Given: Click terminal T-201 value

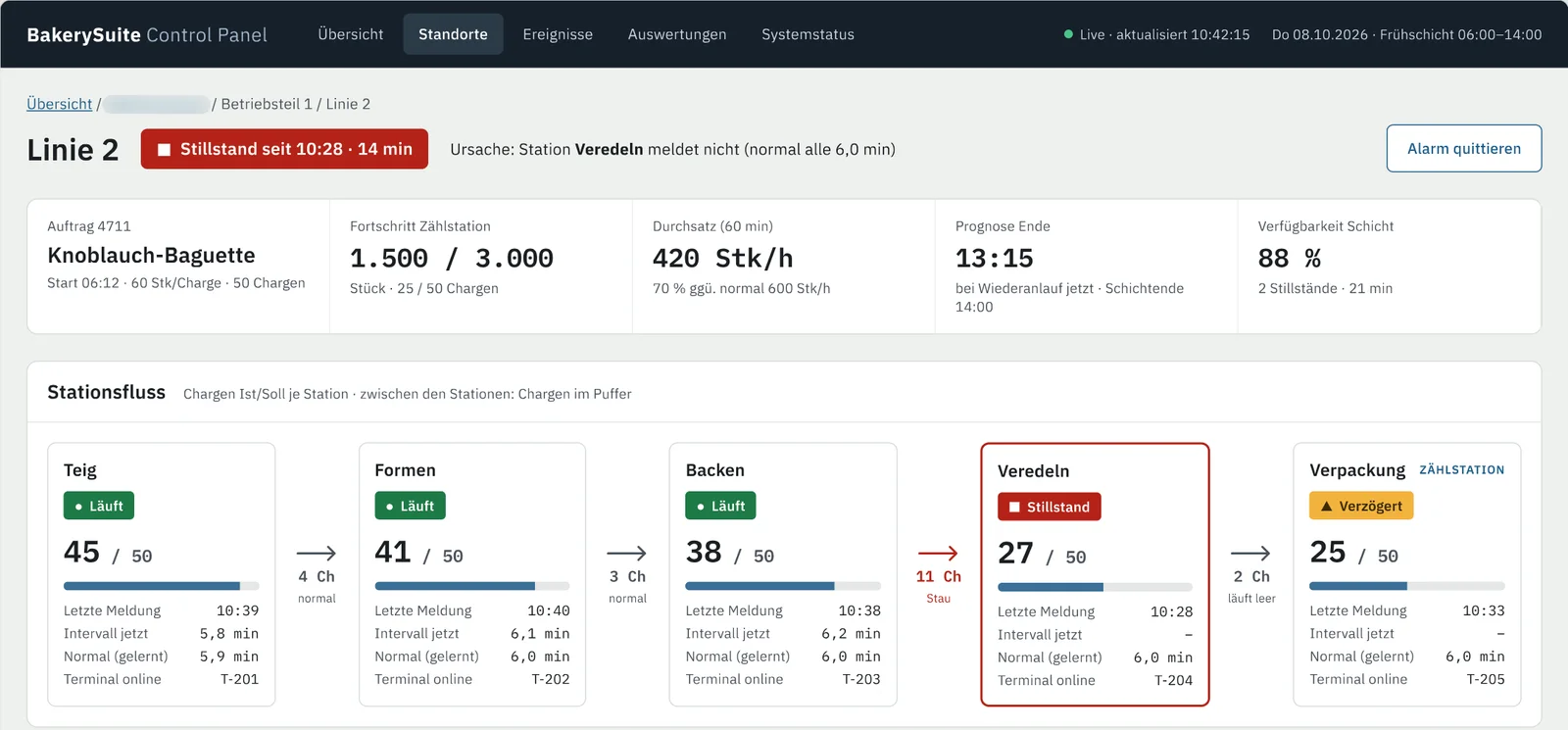Looking at the screenshot, I should click(x=239, y=679).
